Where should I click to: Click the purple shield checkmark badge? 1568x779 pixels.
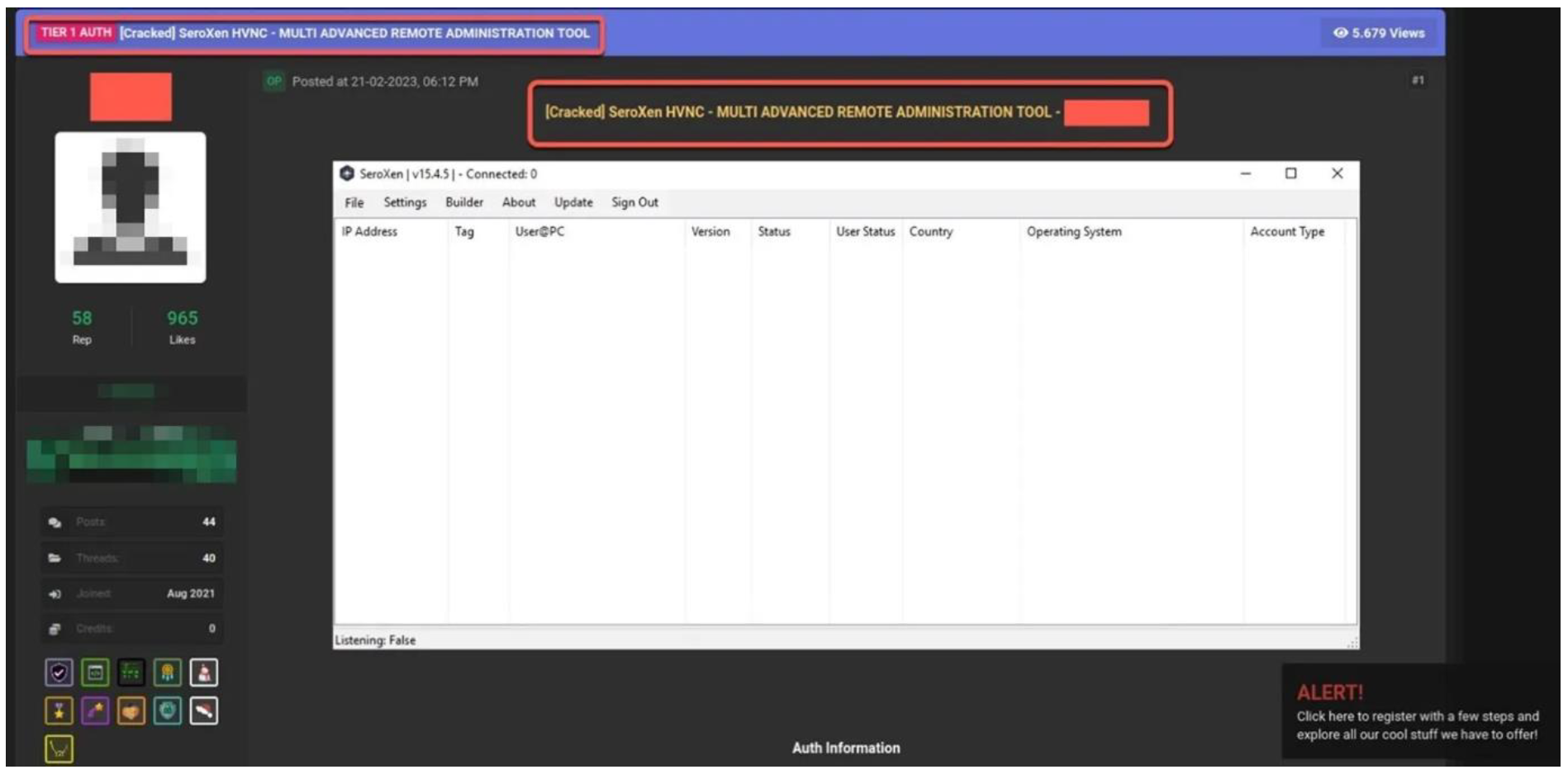pos(59,673)
